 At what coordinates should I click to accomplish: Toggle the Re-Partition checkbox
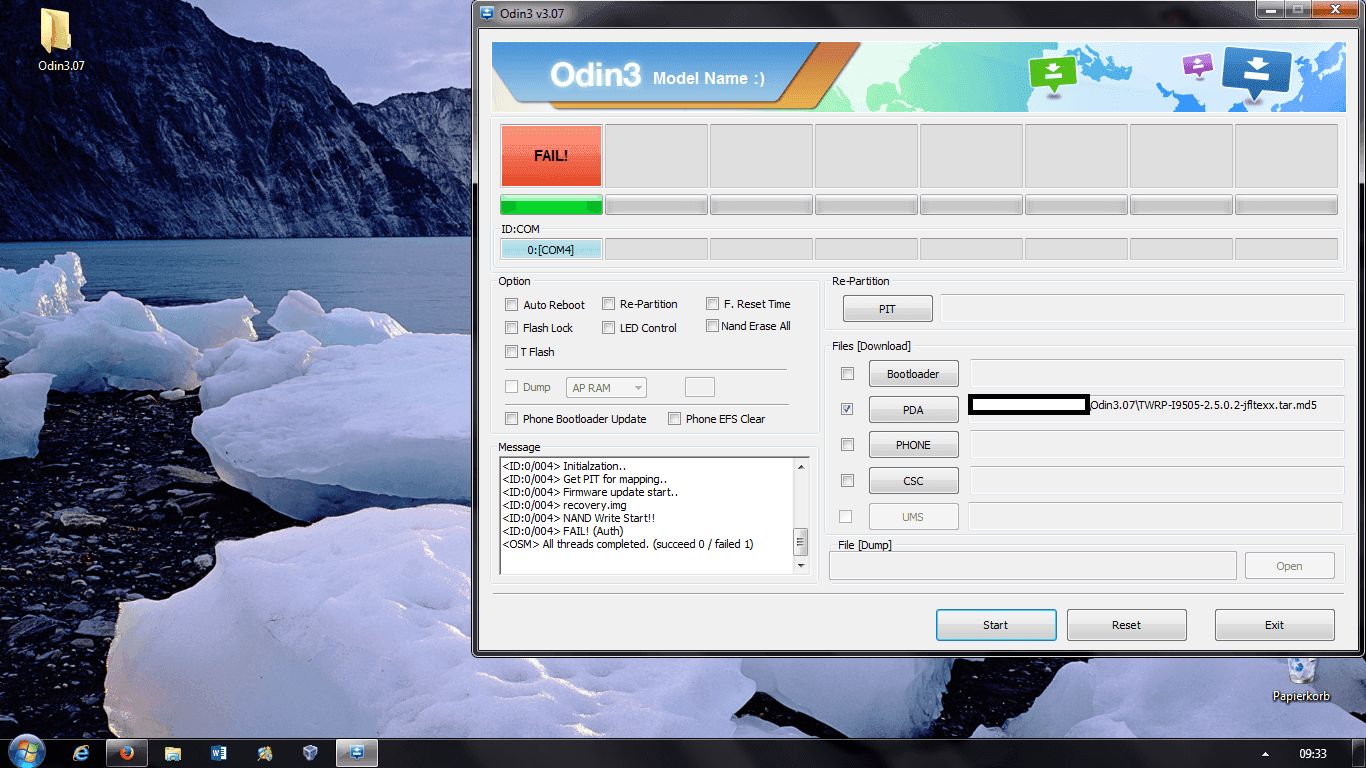pos(608,304)
